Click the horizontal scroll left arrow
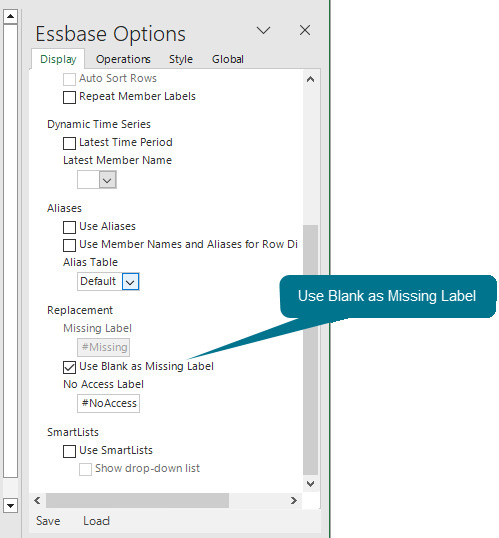Screen dimensions: 499x538 (x=37, y=500)
